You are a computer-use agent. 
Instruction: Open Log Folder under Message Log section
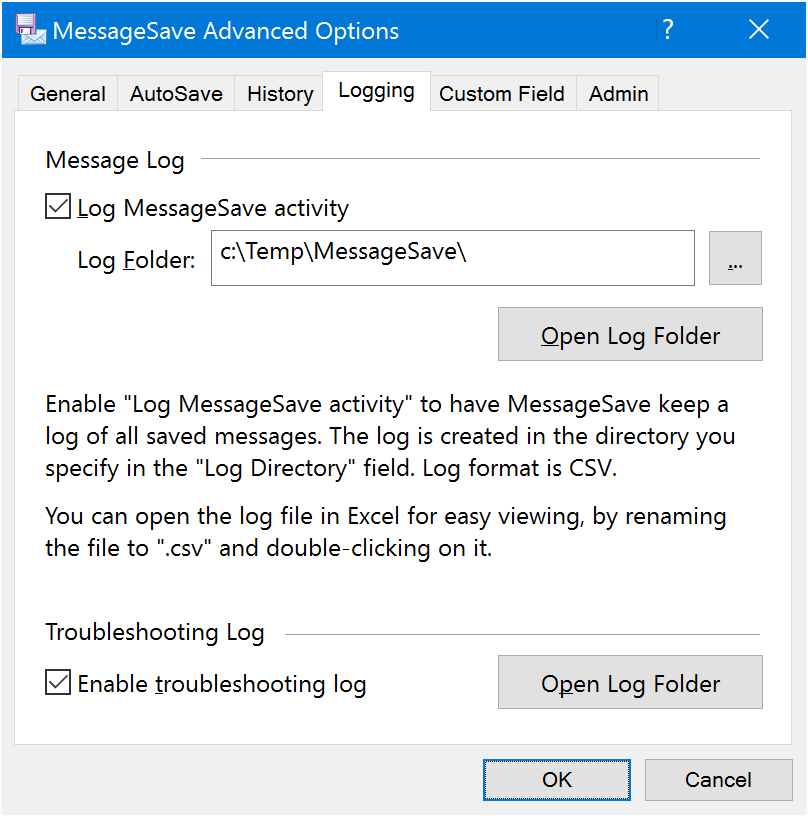630,334
